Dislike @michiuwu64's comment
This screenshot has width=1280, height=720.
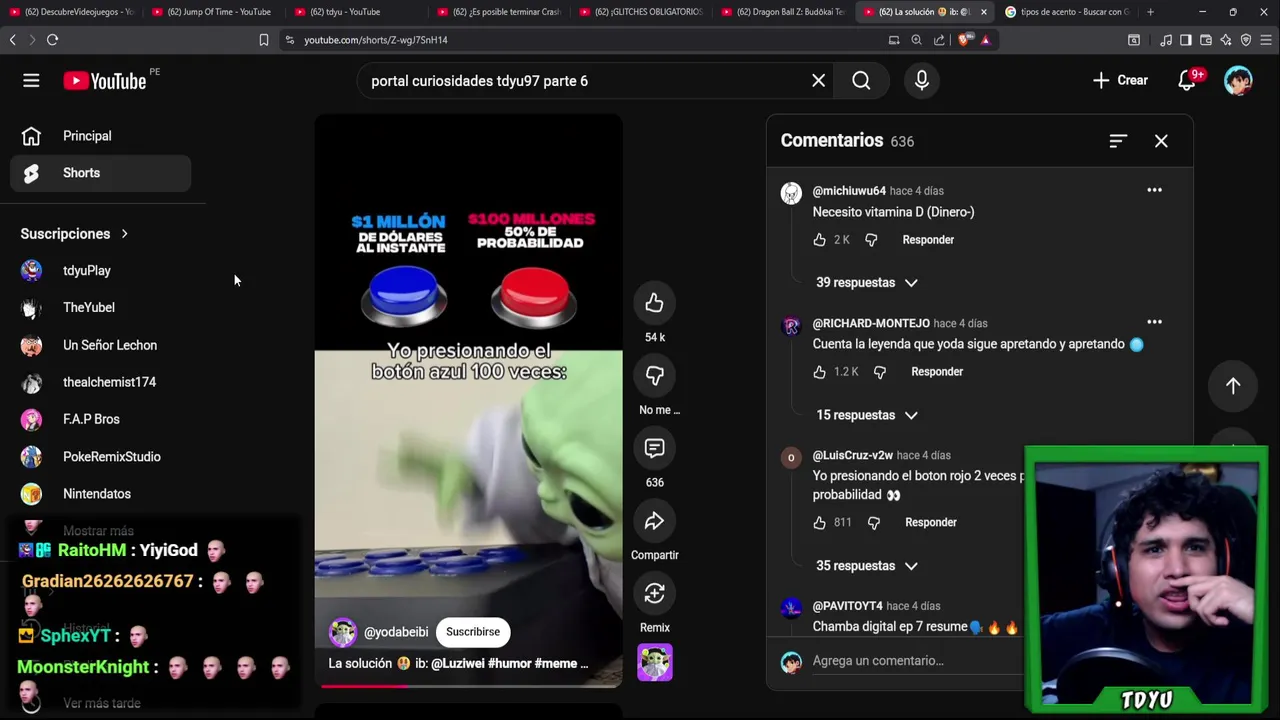[x=871, y=240]
